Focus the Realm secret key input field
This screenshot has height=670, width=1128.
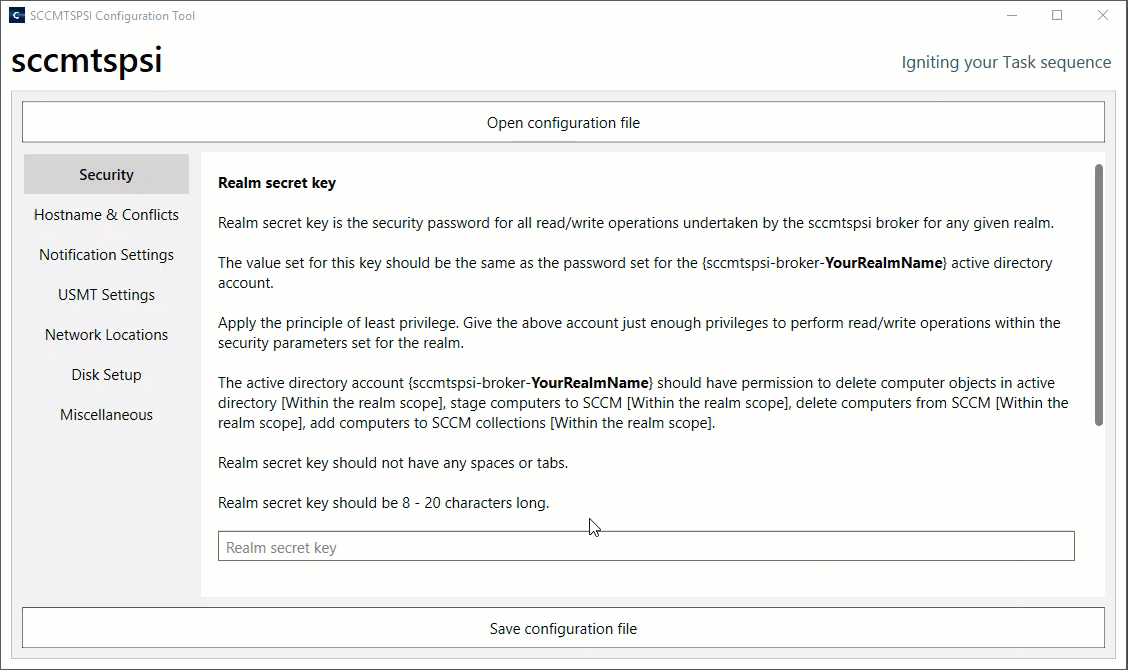pos(646,547)
